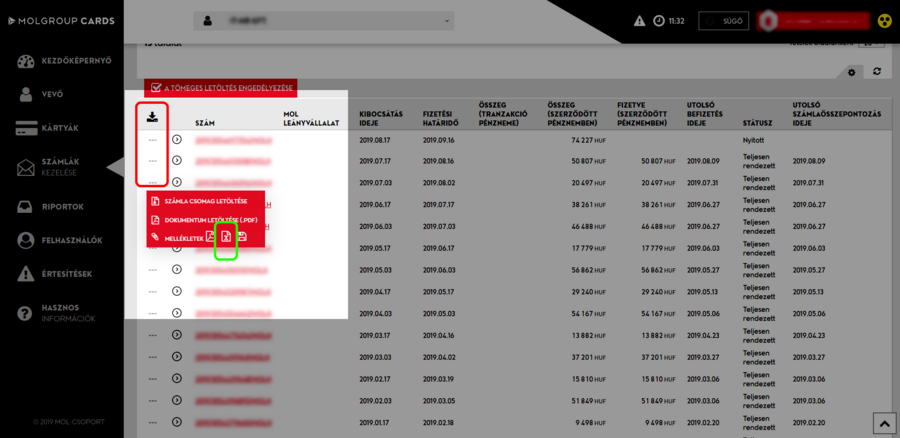Sort table by Státusz column header
The image size is (900, 438).
point(756,124)
